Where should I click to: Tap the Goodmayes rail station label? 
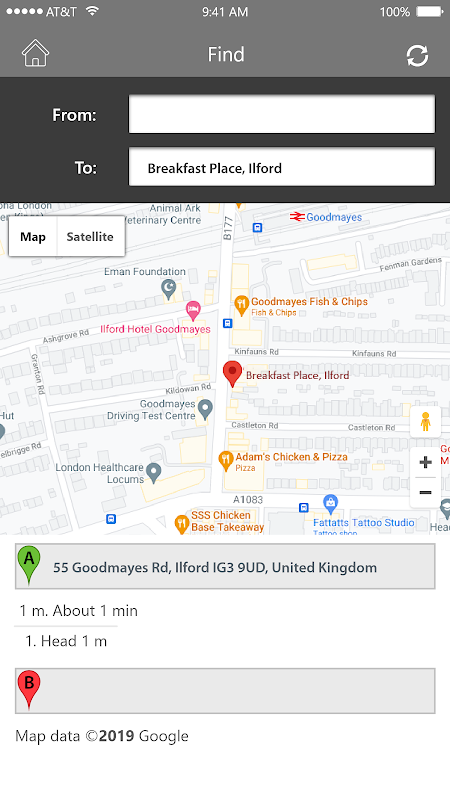pyautogui.click(x=334, y=217)
